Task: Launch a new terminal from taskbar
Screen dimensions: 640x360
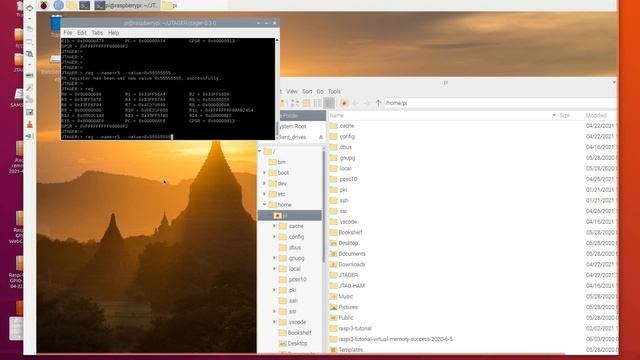Action: click(84, 5)
